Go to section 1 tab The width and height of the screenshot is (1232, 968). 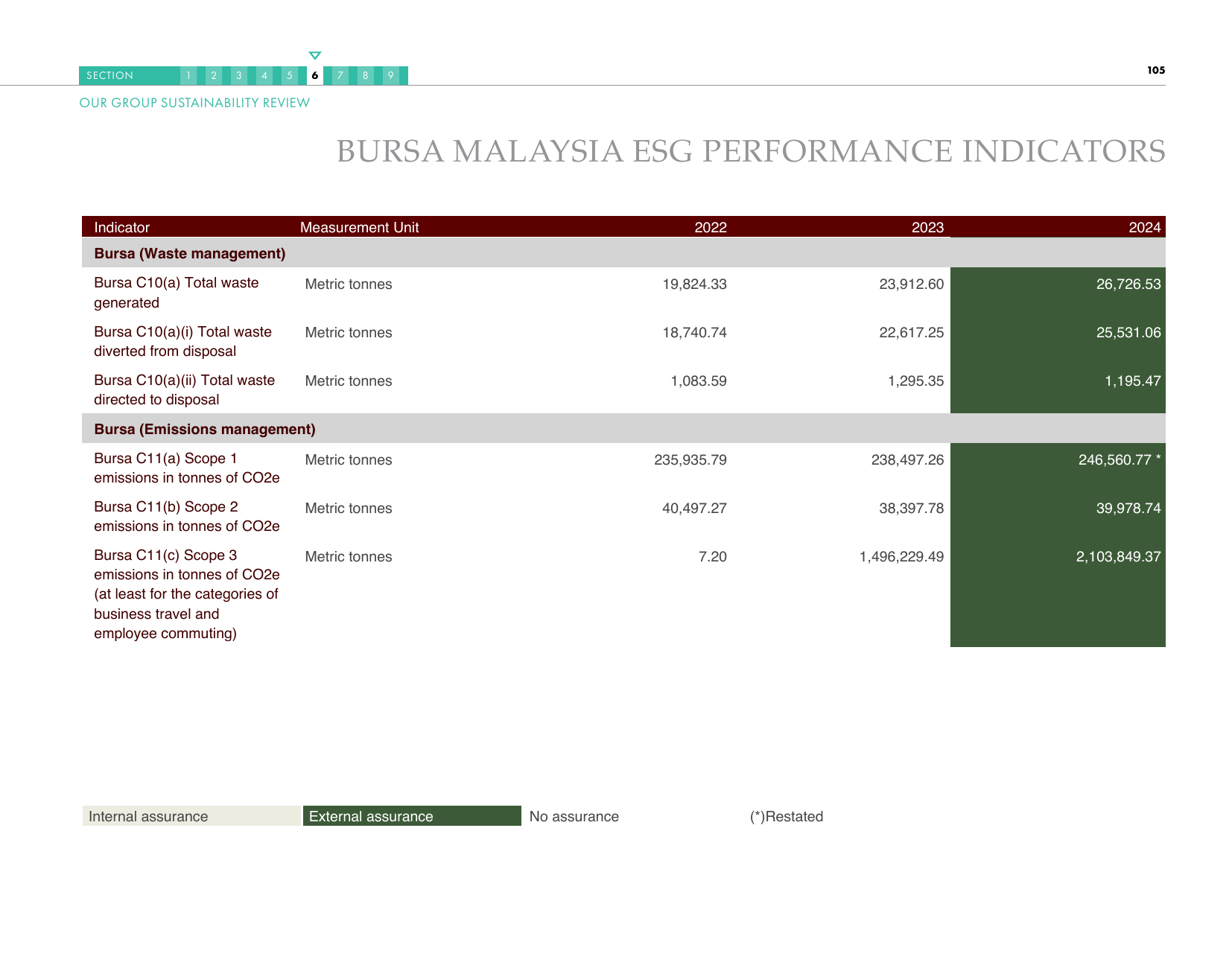coord(188,75)
